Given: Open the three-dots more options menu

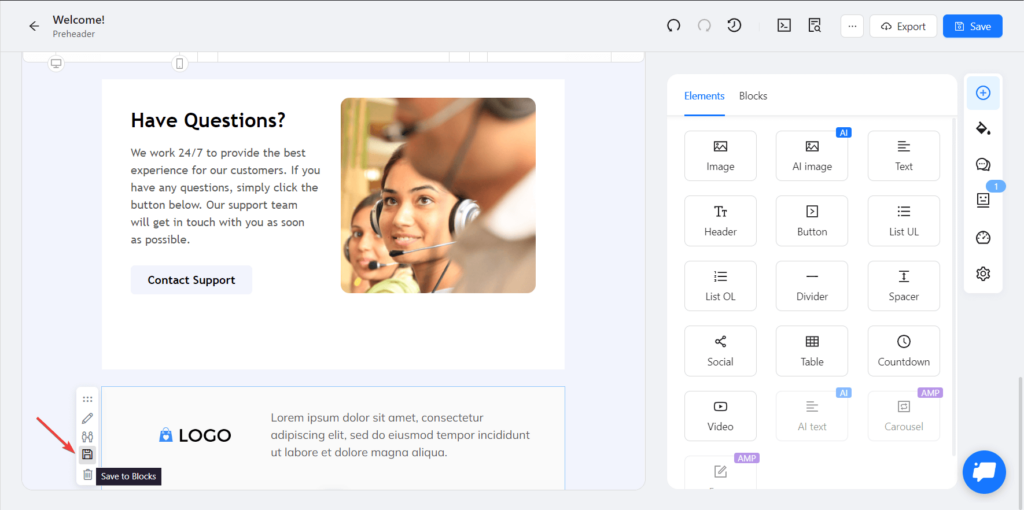Looking at the screenshot, I should tap(852, 26).
